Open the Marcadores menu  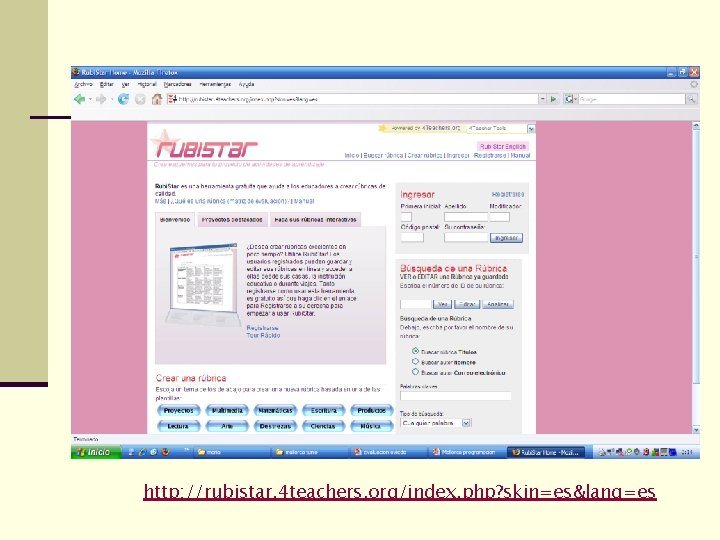click(x=177, y=84)
